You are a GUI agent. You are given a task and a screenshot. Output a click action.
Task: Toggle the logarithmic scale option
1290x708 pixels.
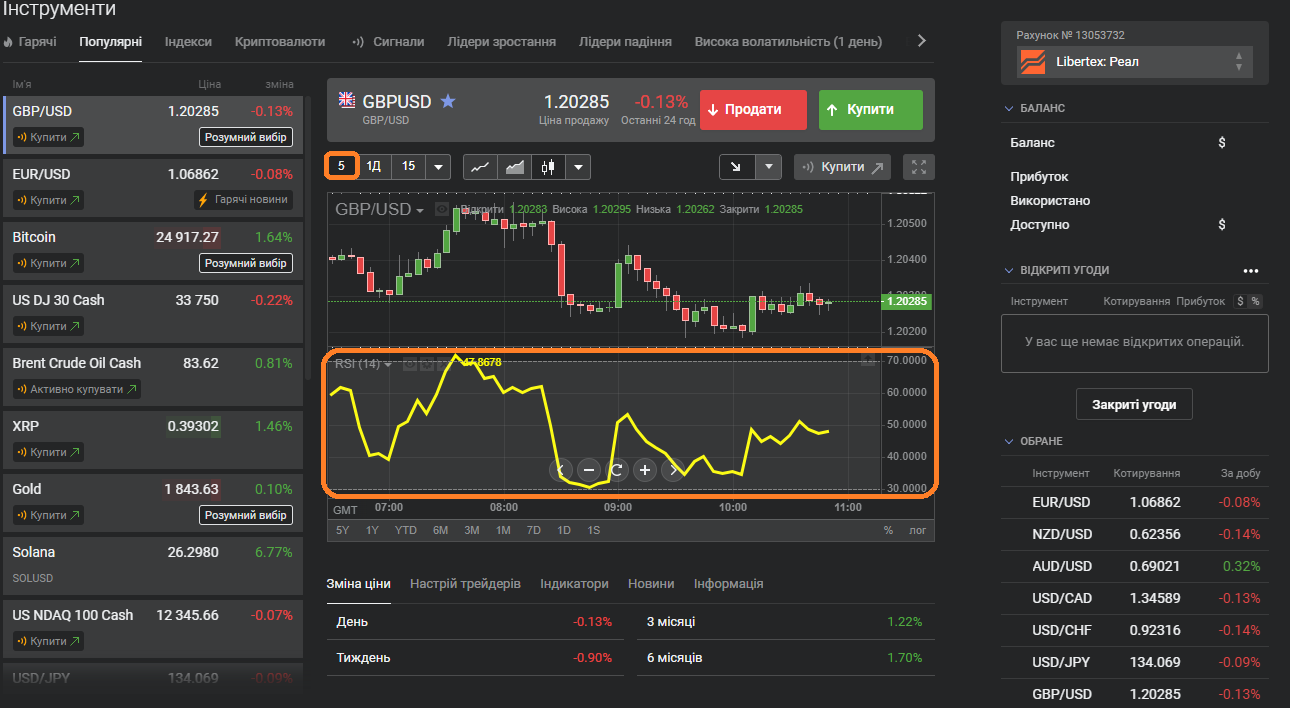[x=917, y=530]
